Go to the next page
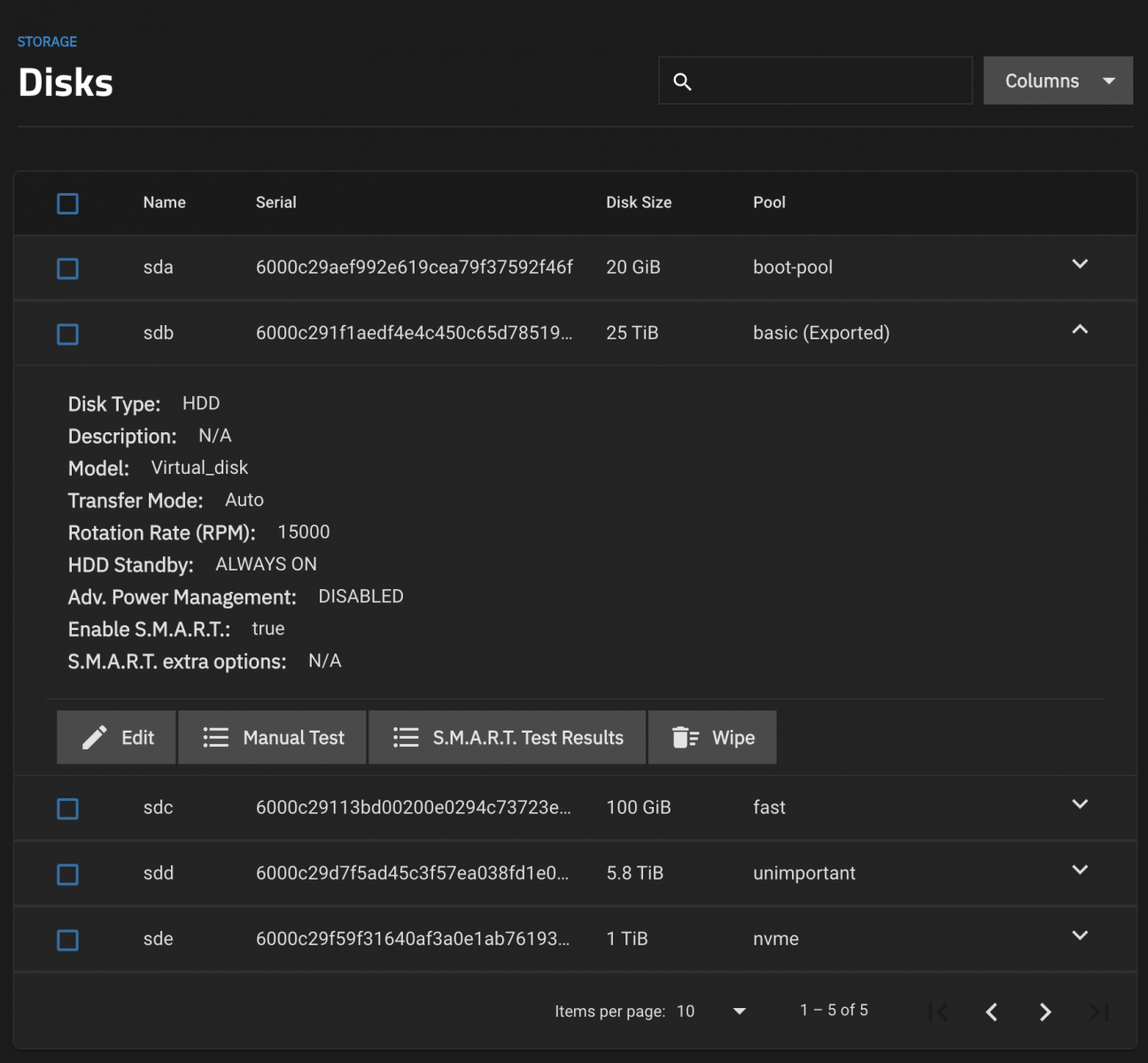1148x1063 pixels. point(1045,1012)
